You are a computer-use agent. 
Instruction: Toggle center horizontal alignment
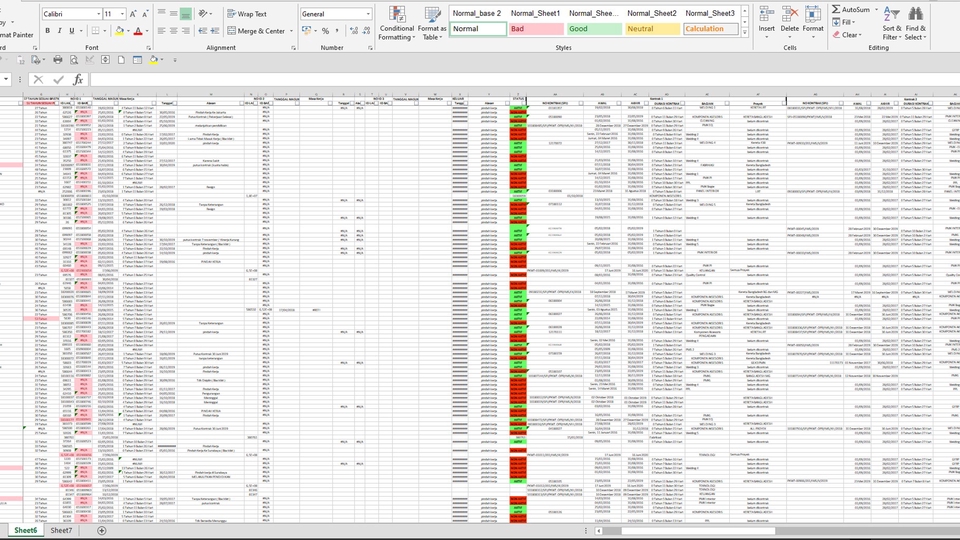point(174,31)
